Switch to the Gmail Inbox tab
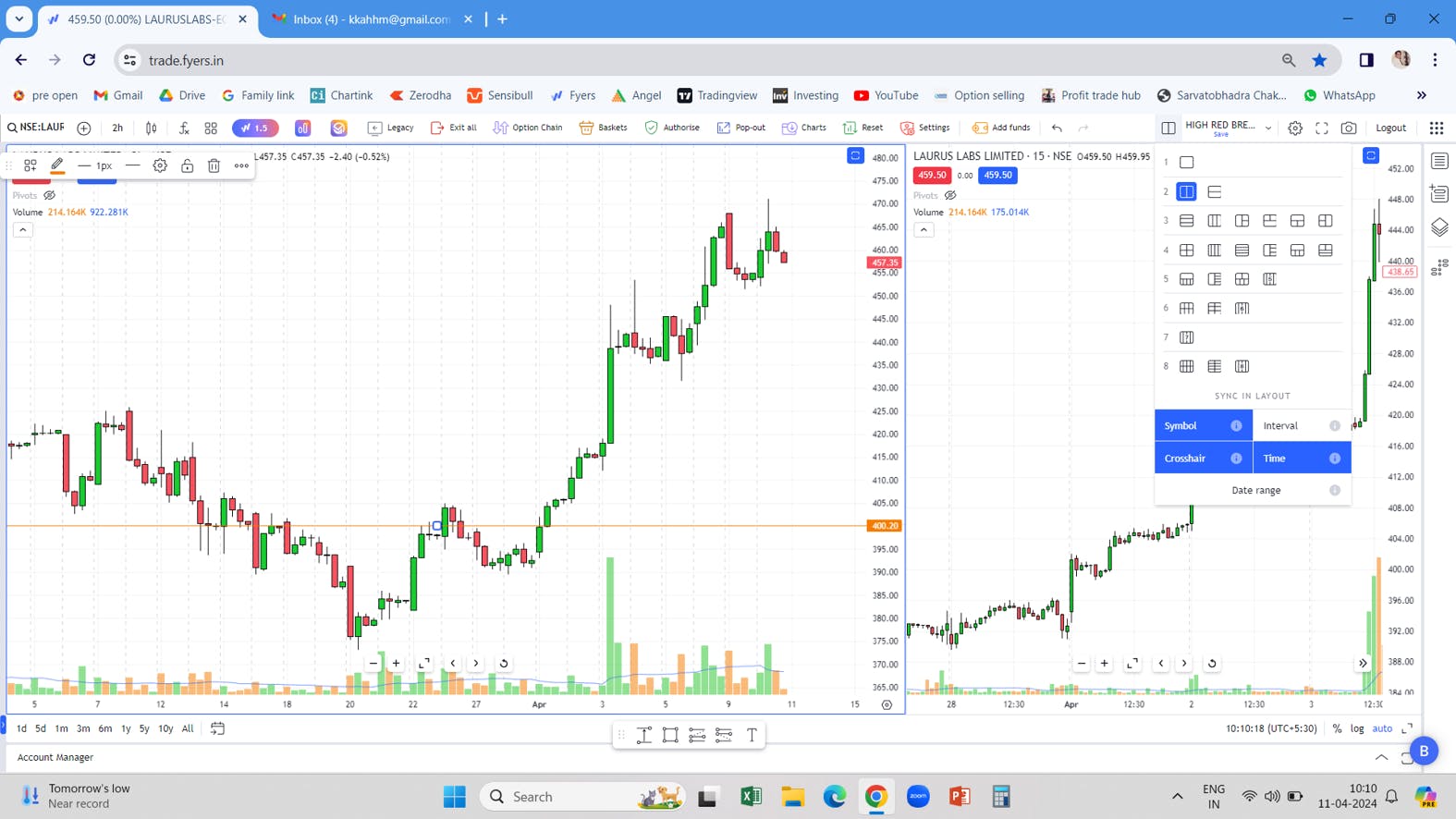The width and height of the screenshot is (1456, 819). click(x=373, y=19)
